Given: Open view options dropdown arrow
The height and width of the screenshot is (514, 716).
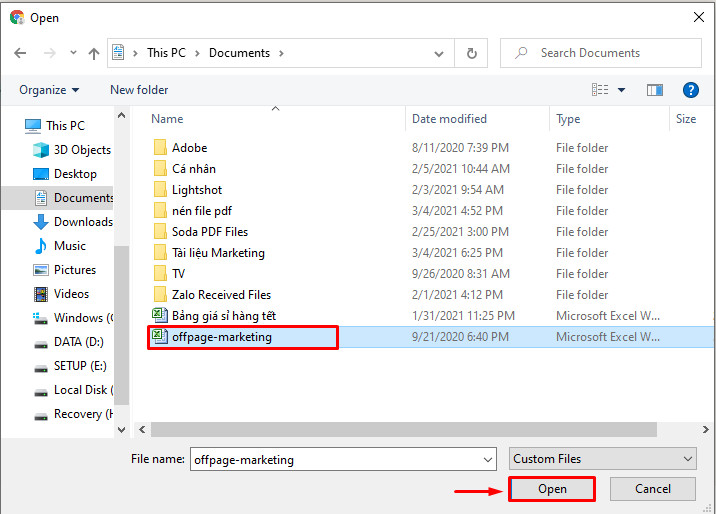Looking at the screenshot, I should [621, 90].
